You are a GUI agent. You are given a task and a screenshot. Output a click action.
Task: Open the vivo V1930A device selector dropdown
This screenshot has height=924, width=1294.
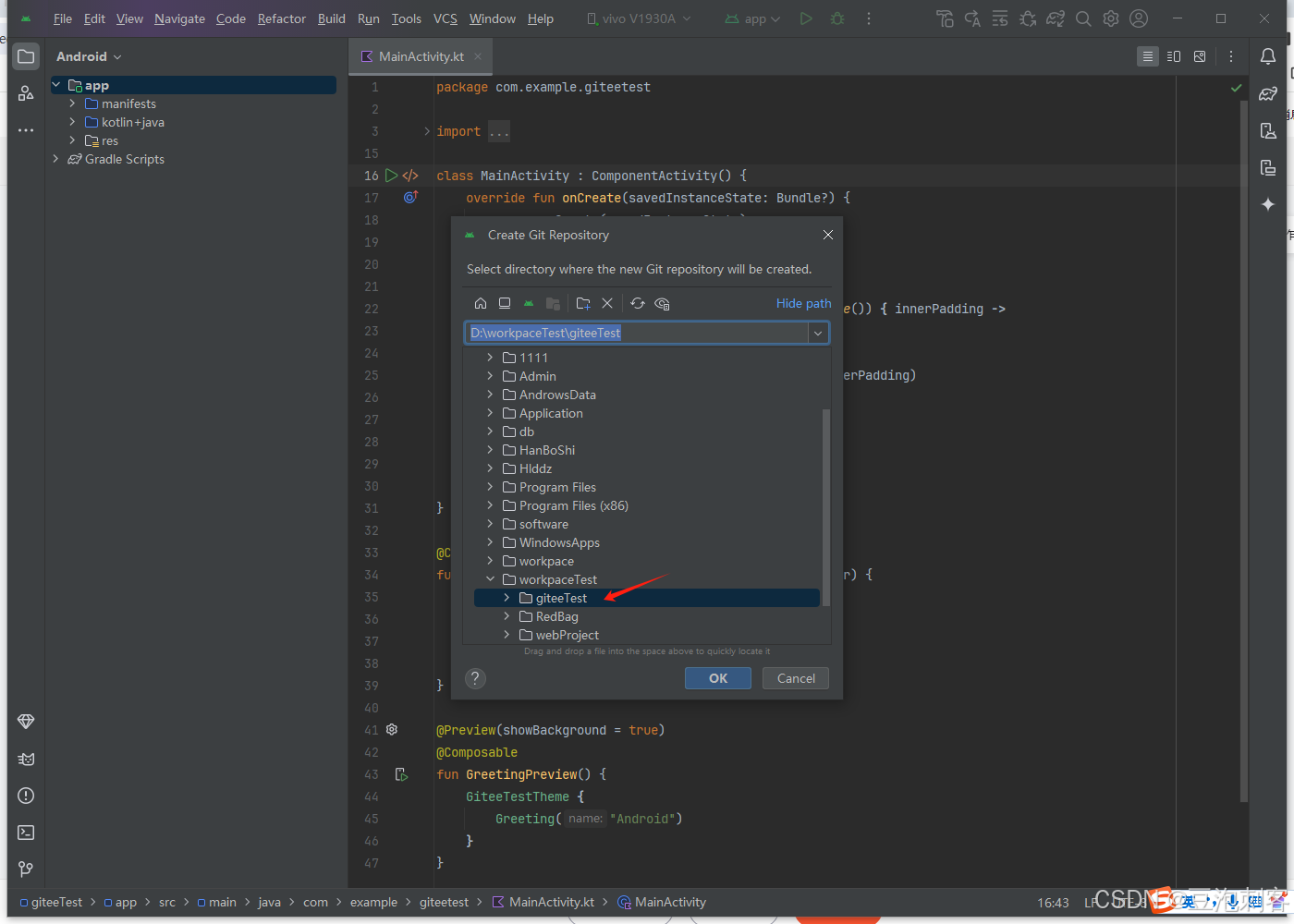pyautogui.click(x=638, y=17)
